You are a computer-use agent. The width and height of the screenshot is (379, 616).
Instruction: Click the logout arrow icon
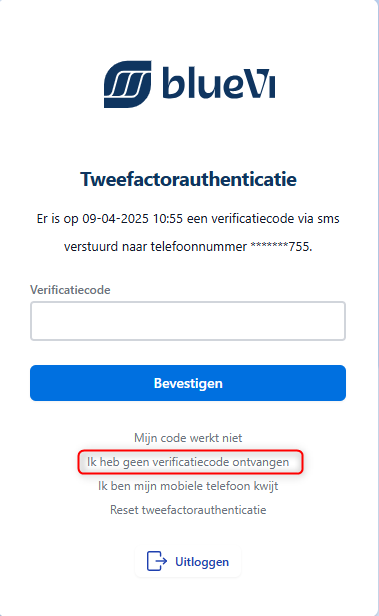click(x=157, y=561)
